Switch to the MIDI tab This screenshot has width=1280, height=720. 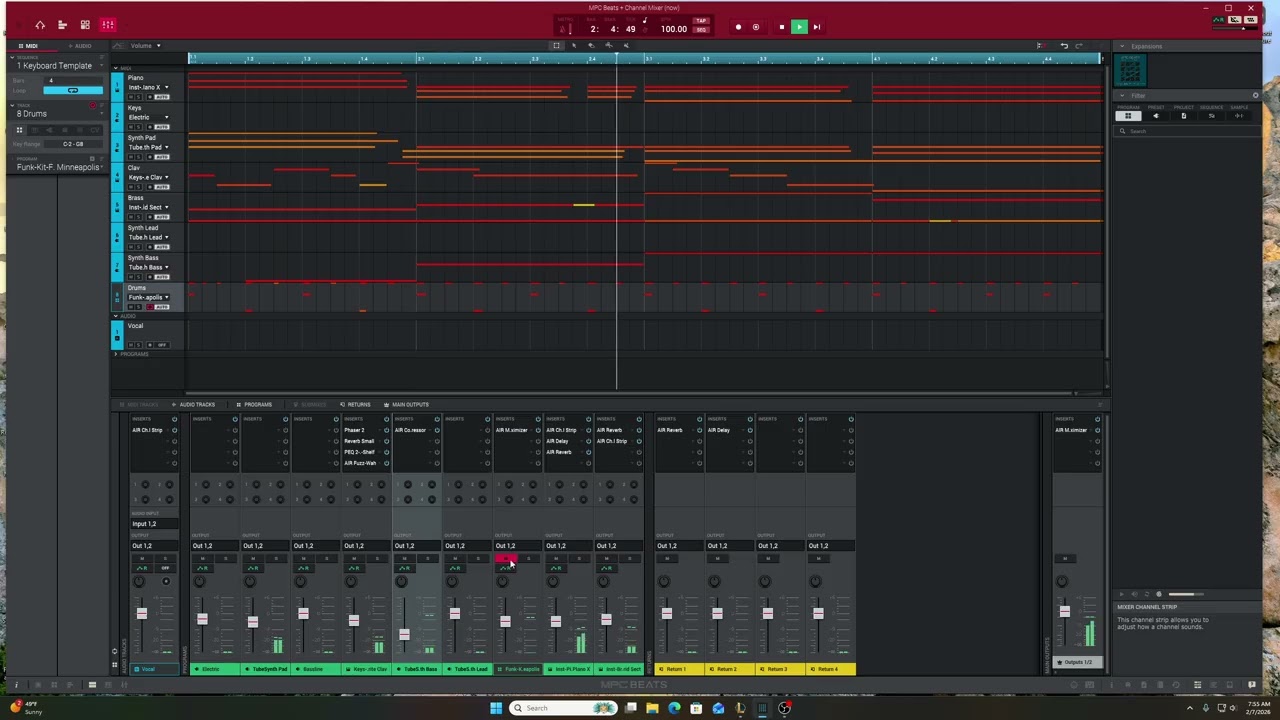(30, 46)
